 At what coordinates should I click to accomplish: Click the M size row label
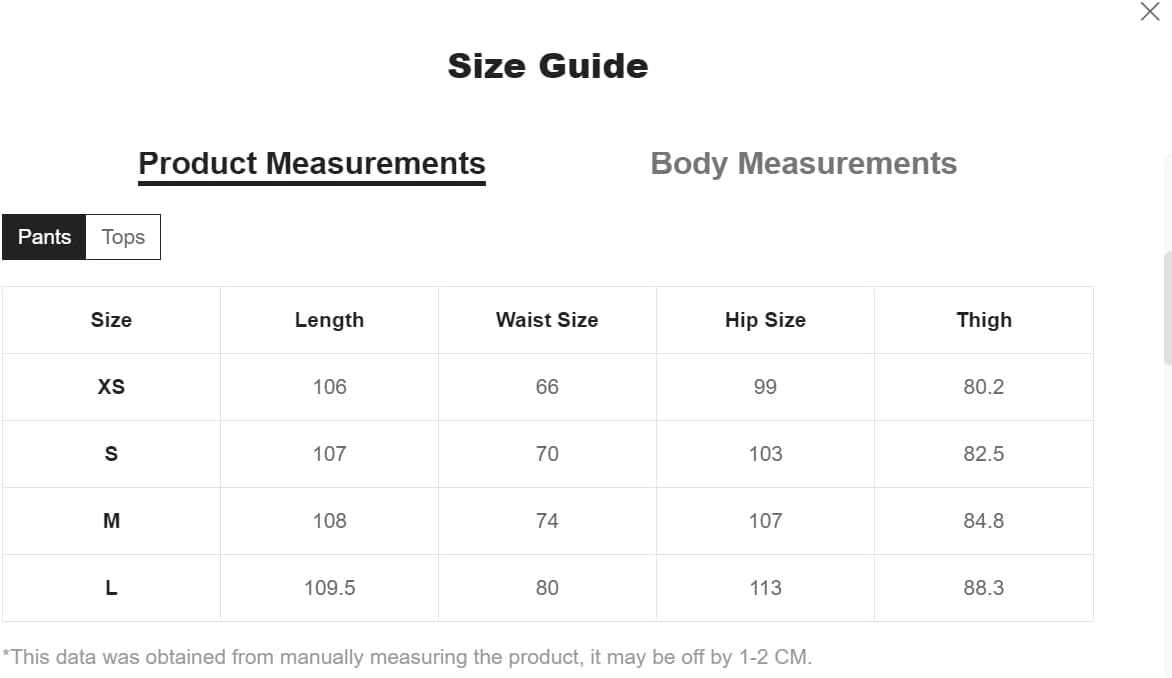point(111,521)
